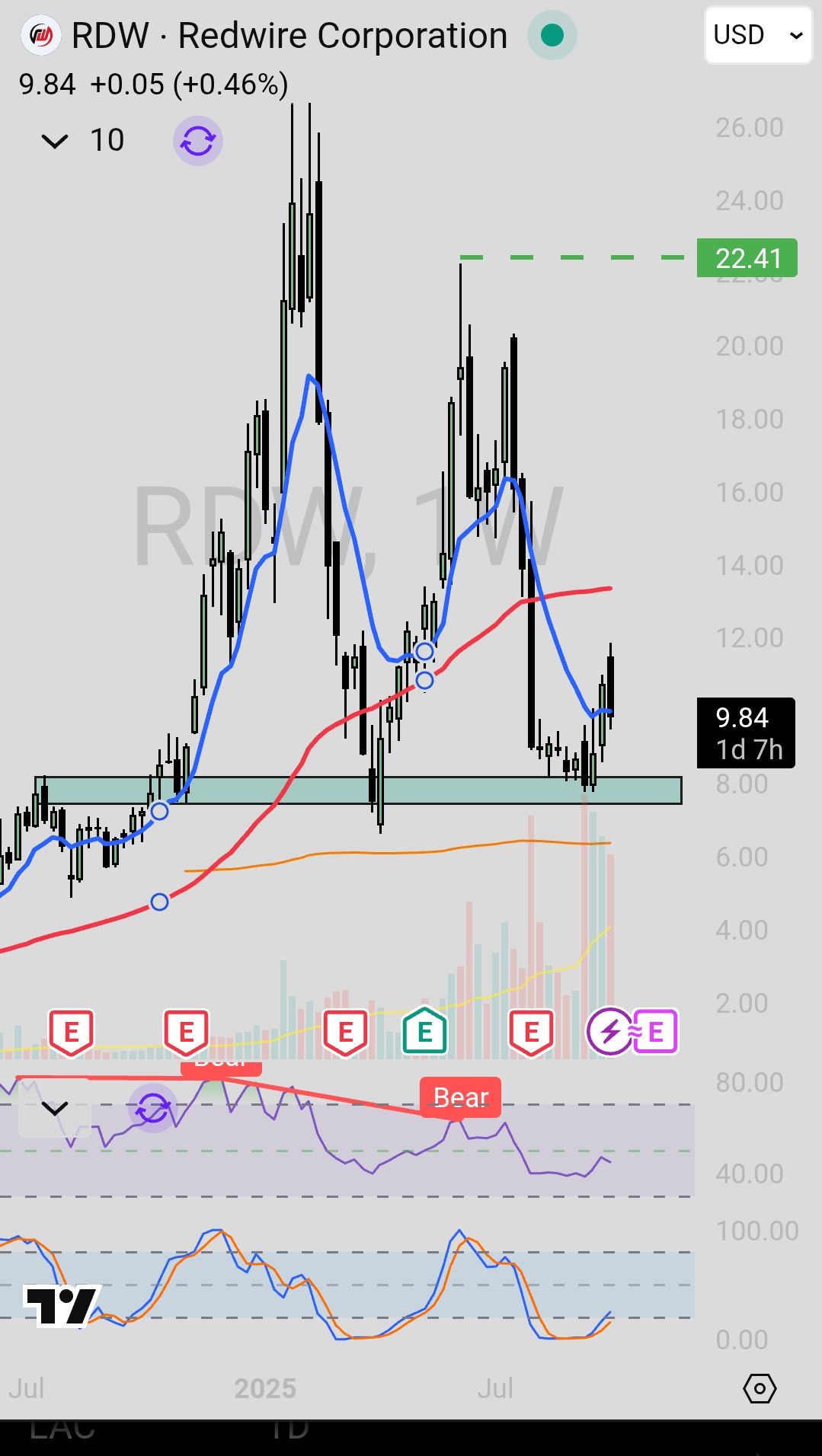Tap the purple refresh icon in RSI pane
Screen dimensions: 822x1456
coord(153,1108)
